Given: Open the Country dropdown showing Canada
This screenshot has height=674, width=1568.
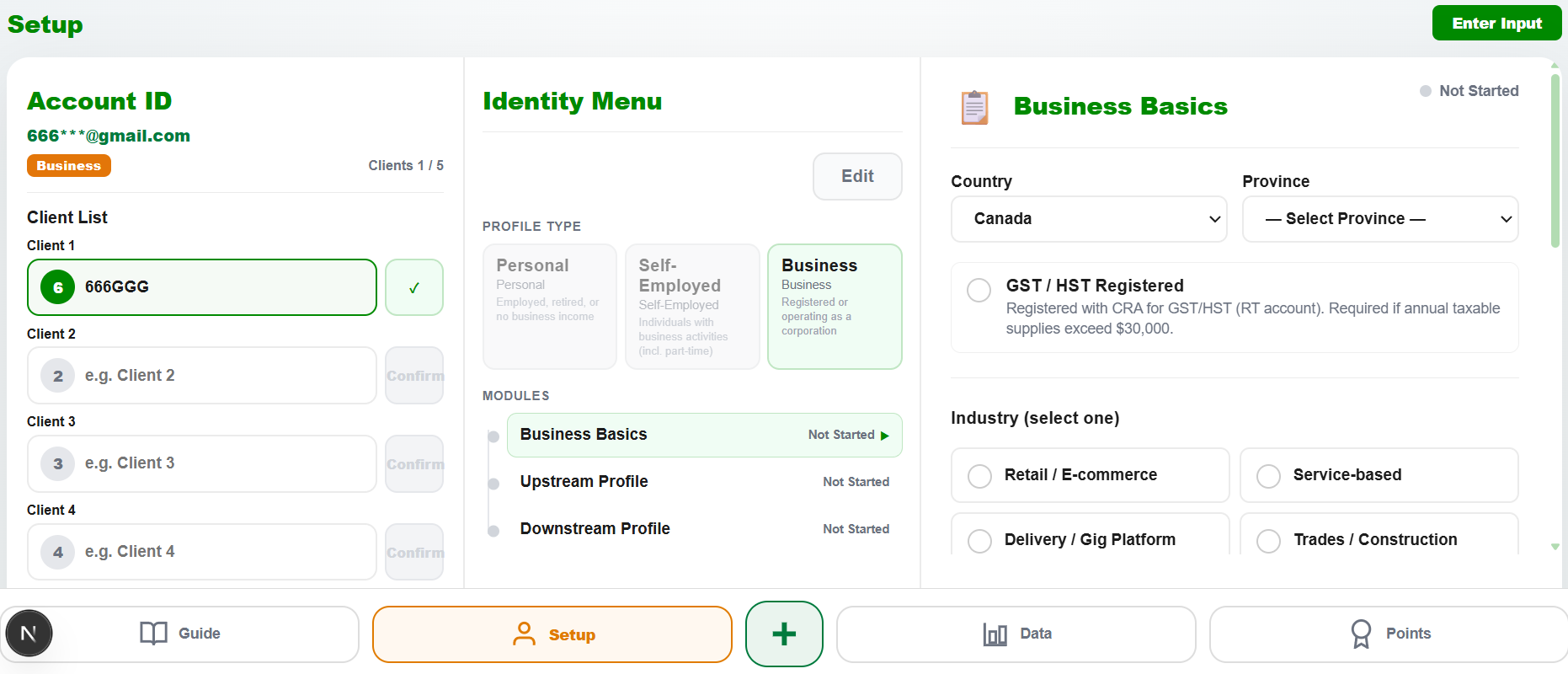Looking at the screenshot, I should click(x=1088, y=219).
